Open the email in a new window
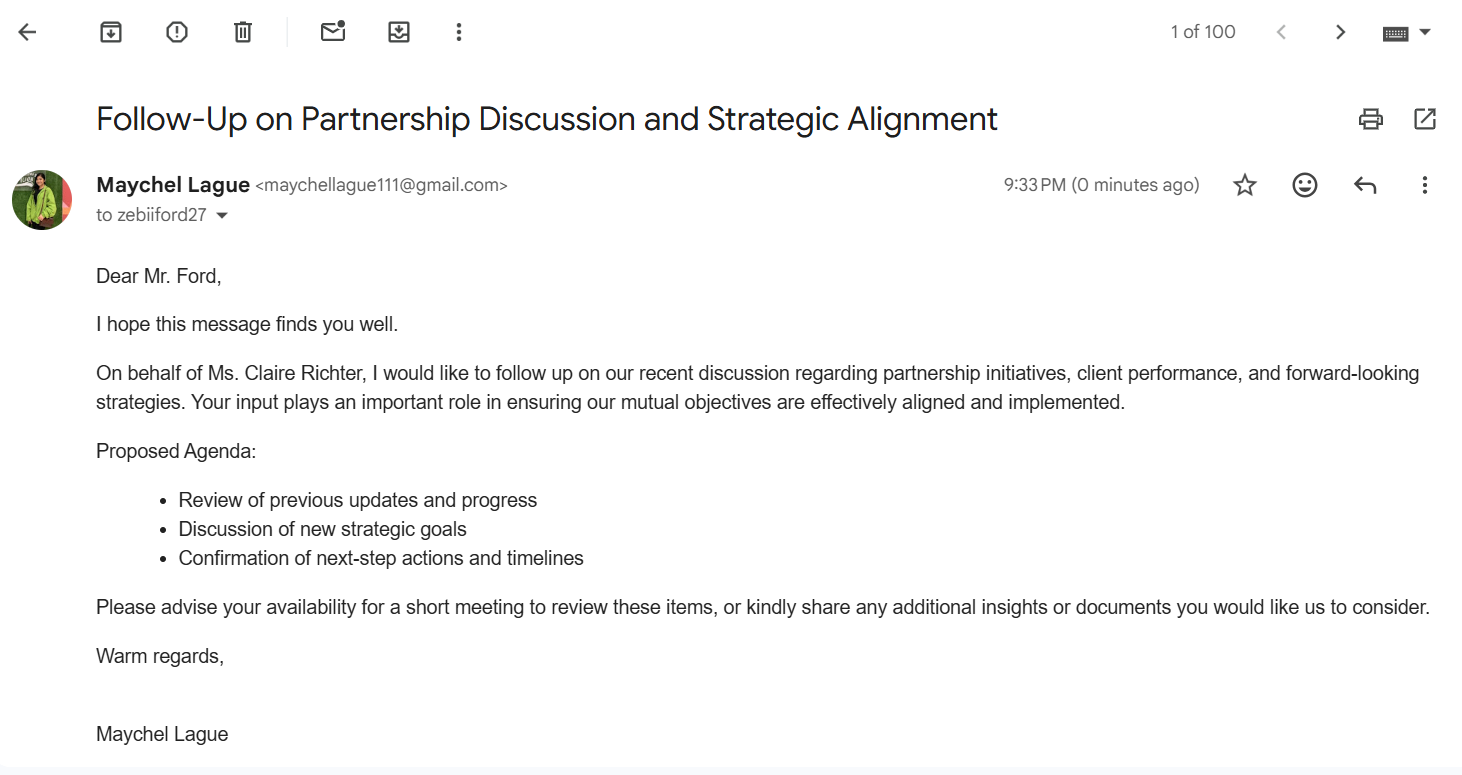The height and width of the screenshot is (775, 1462). 1425,119
